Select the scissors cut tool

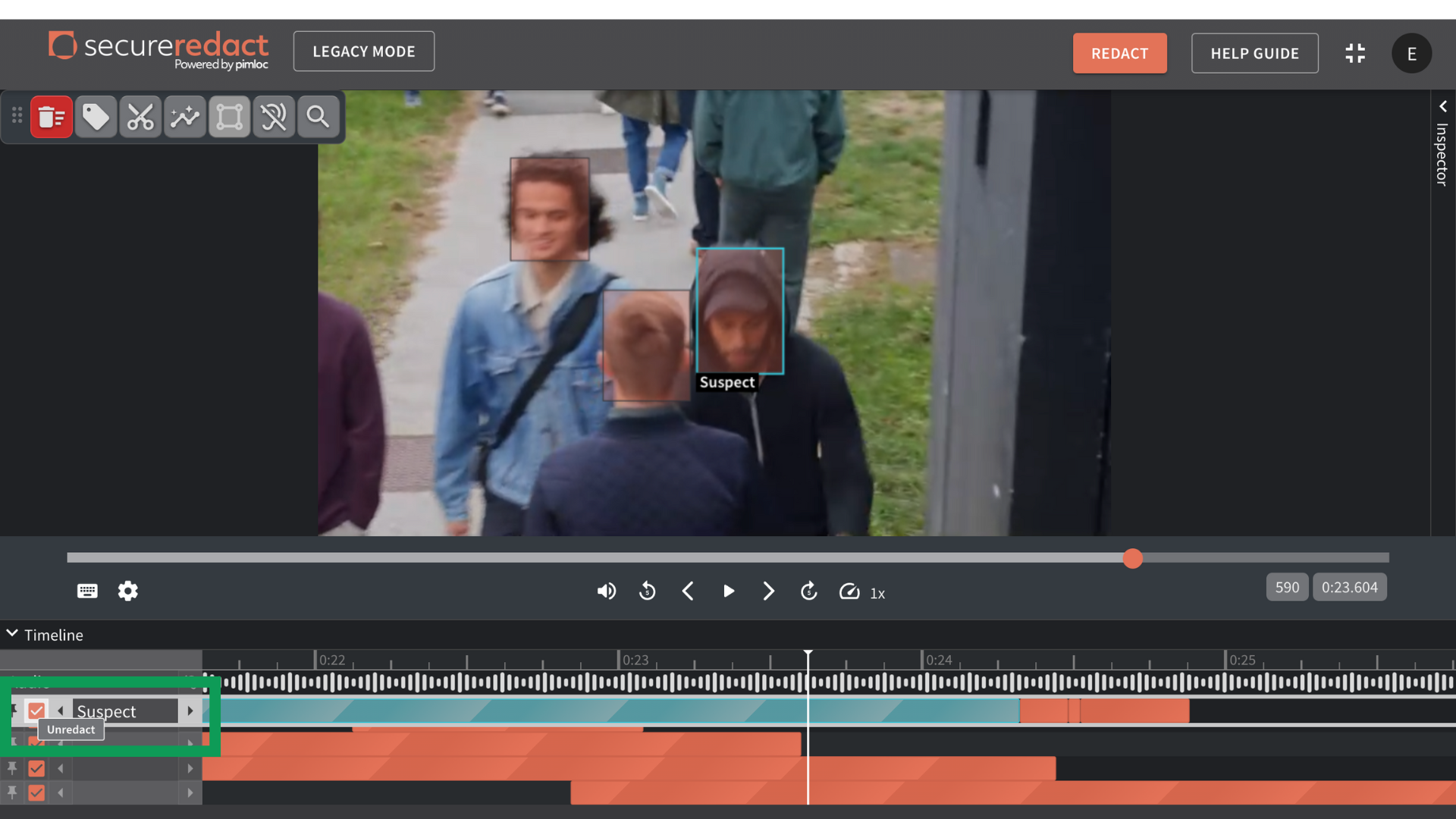coord(140,117)
